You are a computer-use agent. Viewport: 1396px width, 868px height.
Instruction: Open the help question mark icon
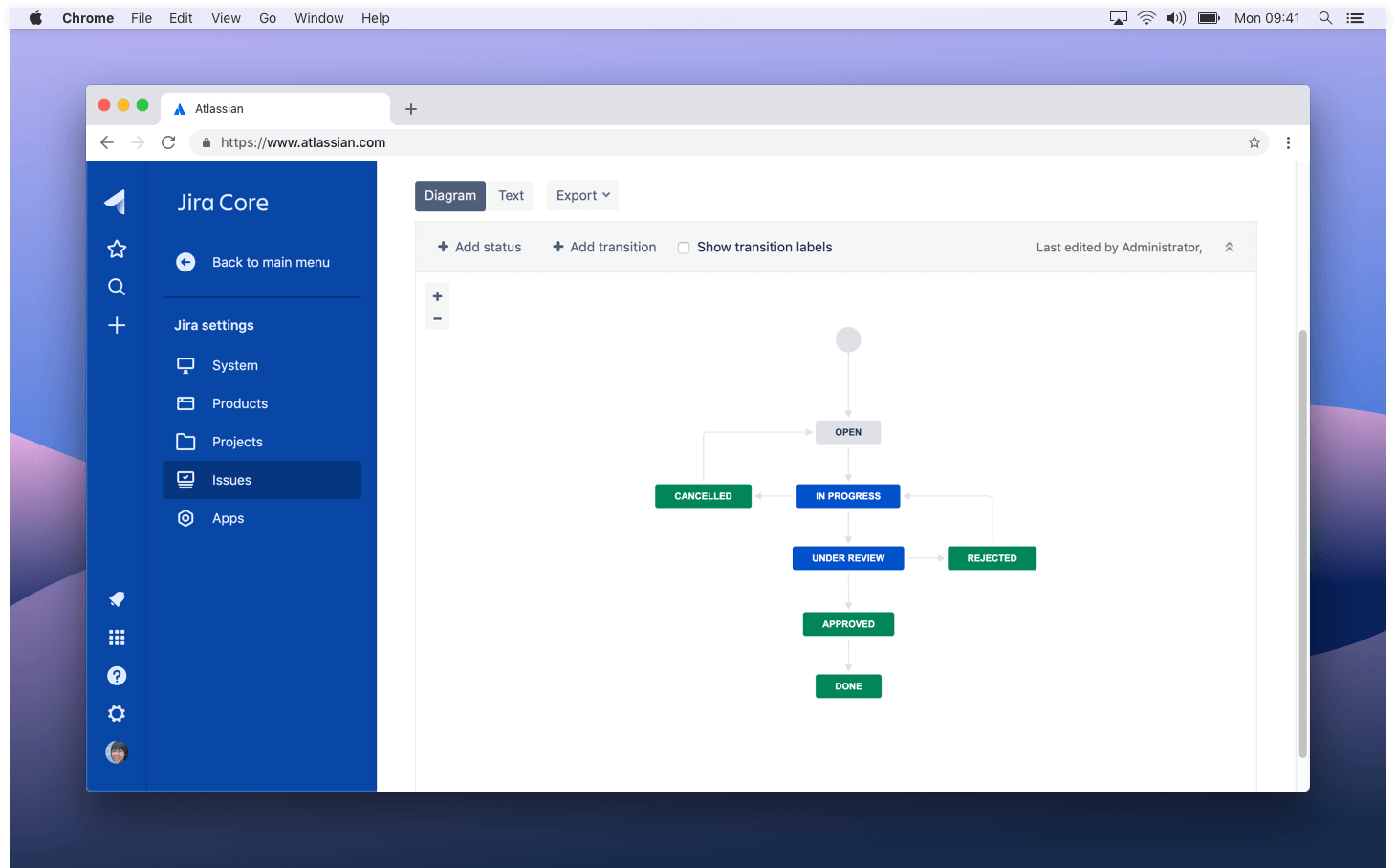coord(116,676)
